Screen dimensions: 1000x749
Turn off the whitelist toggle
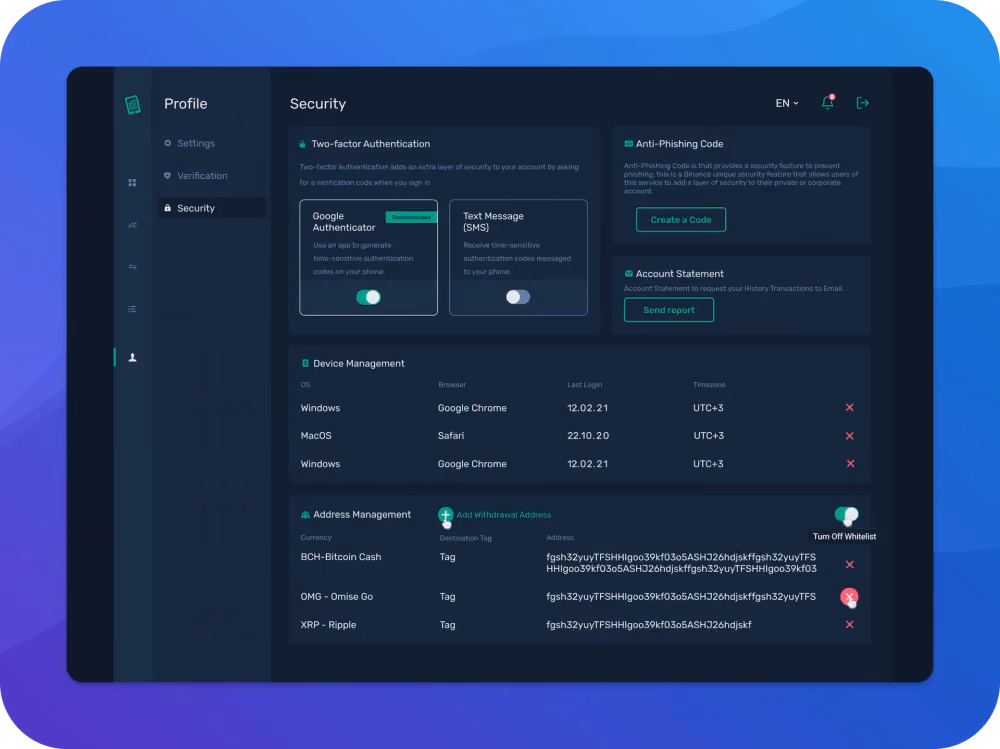pyautogui.click(x=846, y=514)
